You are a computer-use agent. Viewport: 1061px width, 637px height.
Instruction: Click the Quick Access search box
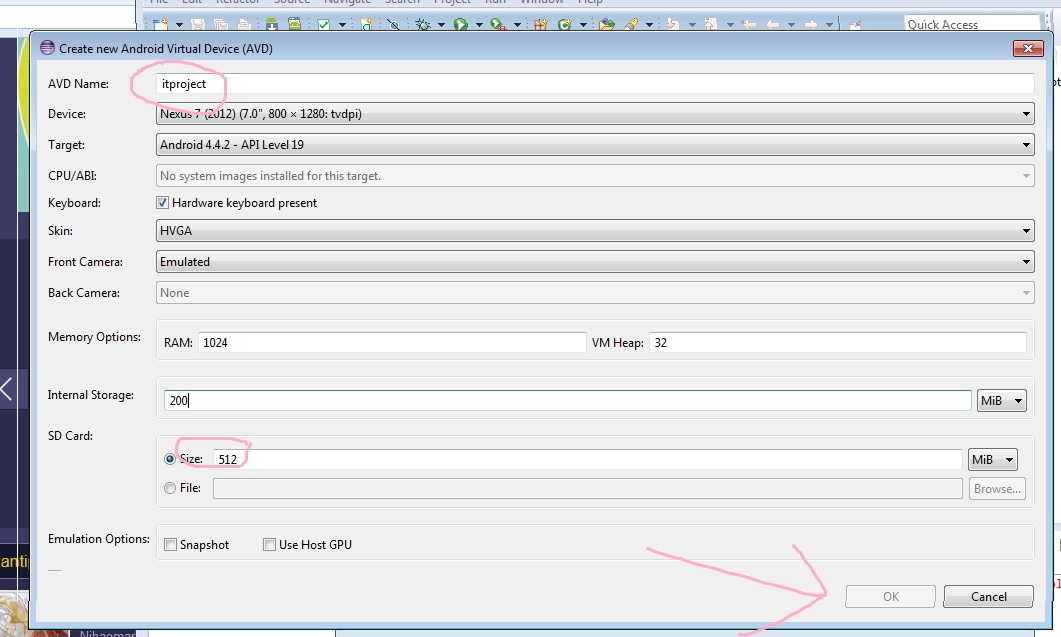pos(972,24)
